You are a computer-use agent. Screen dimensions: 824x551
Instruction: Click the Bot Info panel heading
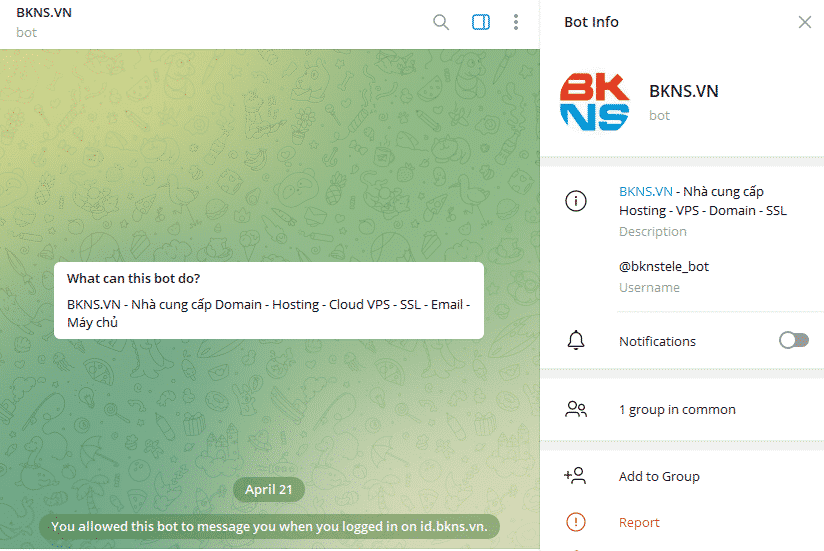(x=591, y=22)
